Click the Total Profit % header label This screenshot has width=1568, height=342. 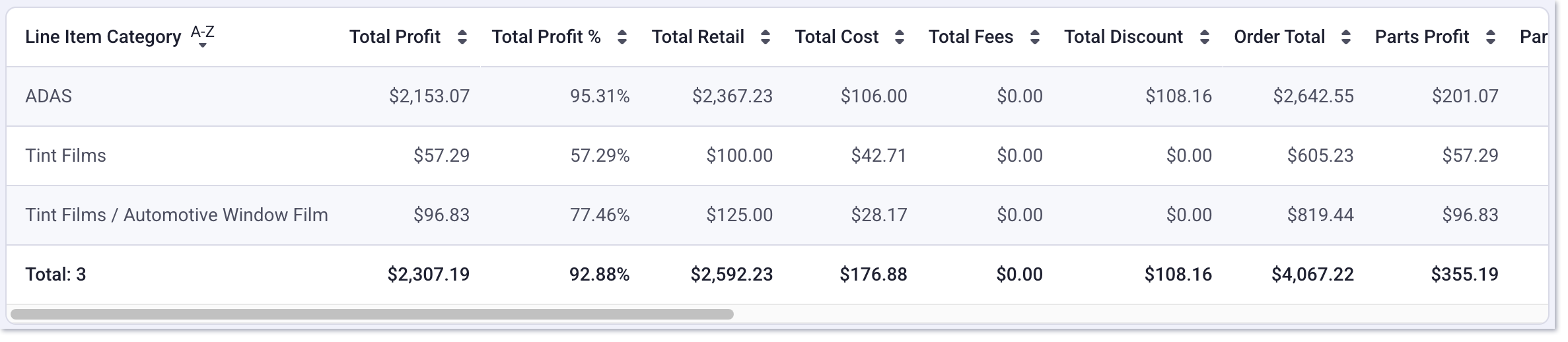point(546,37)
